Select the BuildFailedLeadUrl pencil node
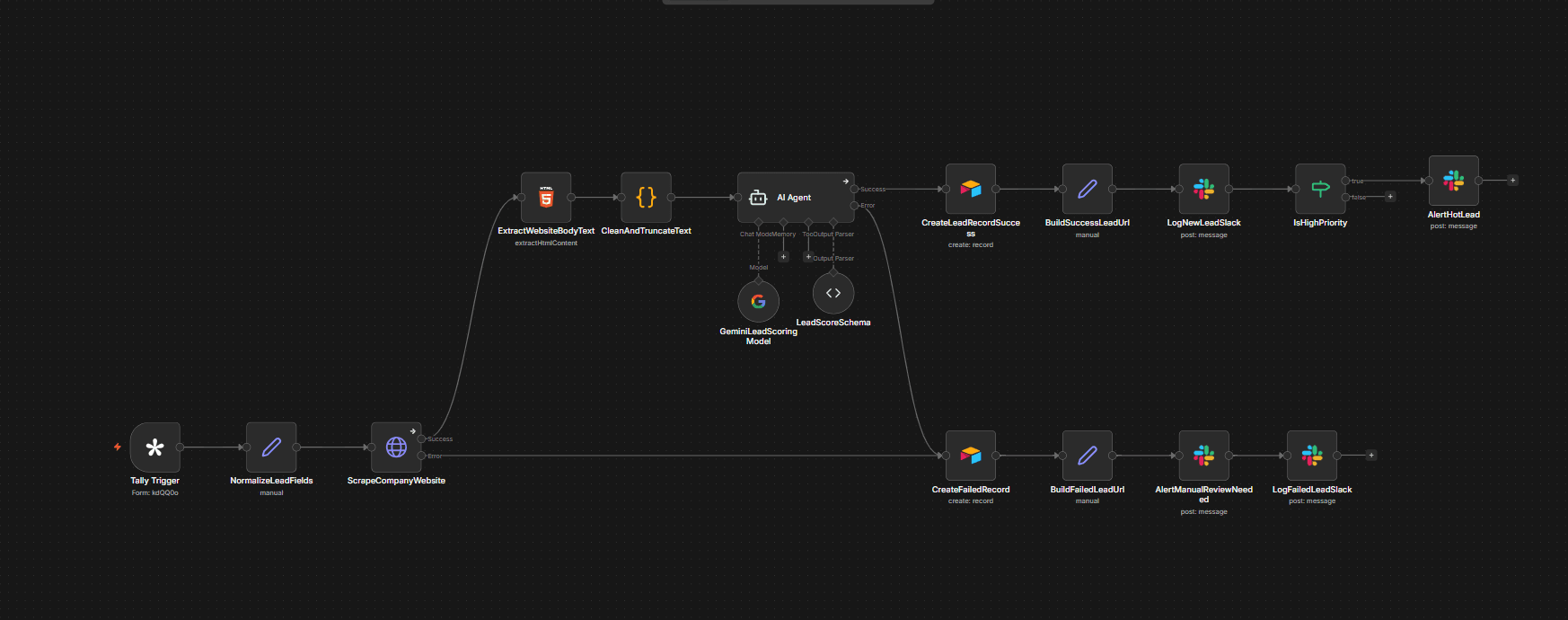This screenshot has height=620, width=1568. [1088, 456]
